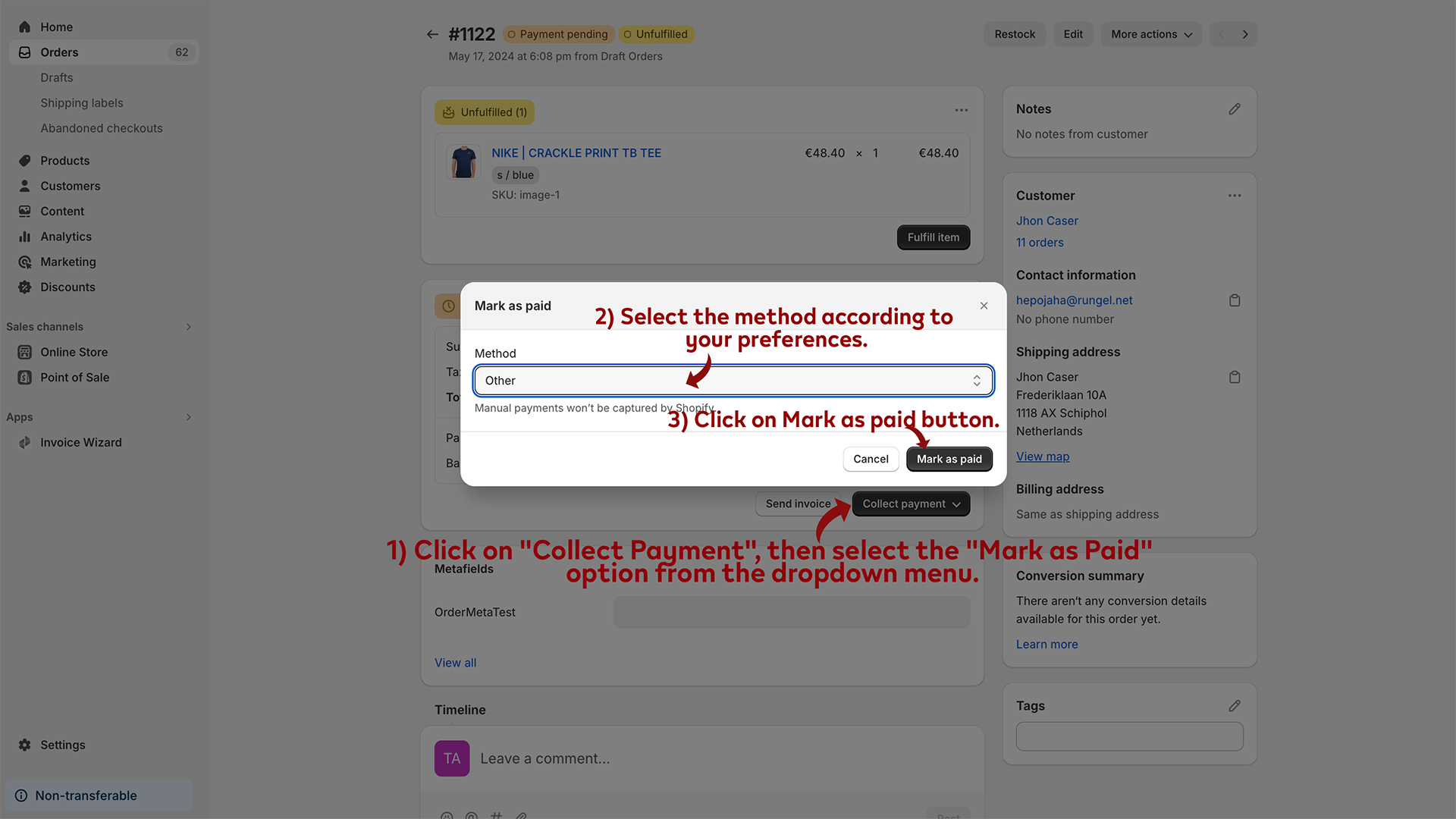This screenshot has width=1456, height=819.
Task: Open Drafts under Orders
Action: (57, 77)
